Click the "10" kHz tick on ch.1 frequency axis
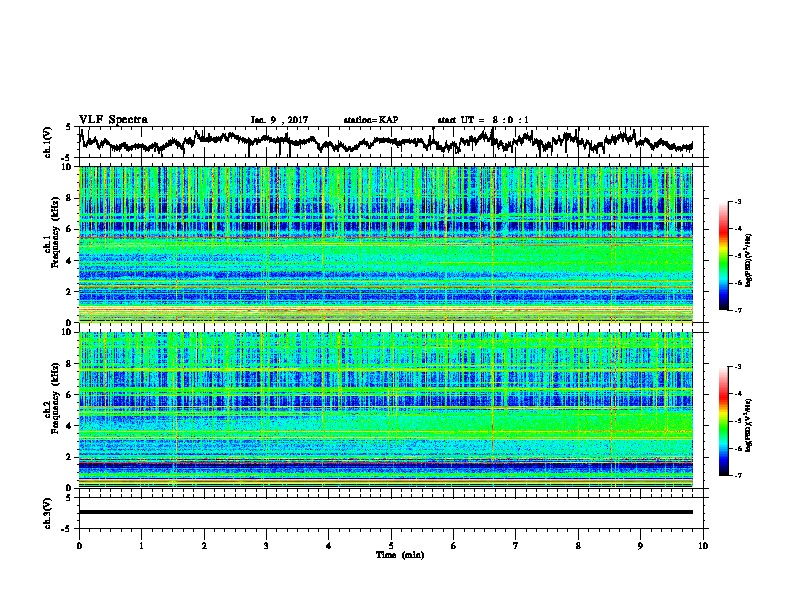Image resolution: width=792 pixels, height=612 pixels. coord(67,167)
